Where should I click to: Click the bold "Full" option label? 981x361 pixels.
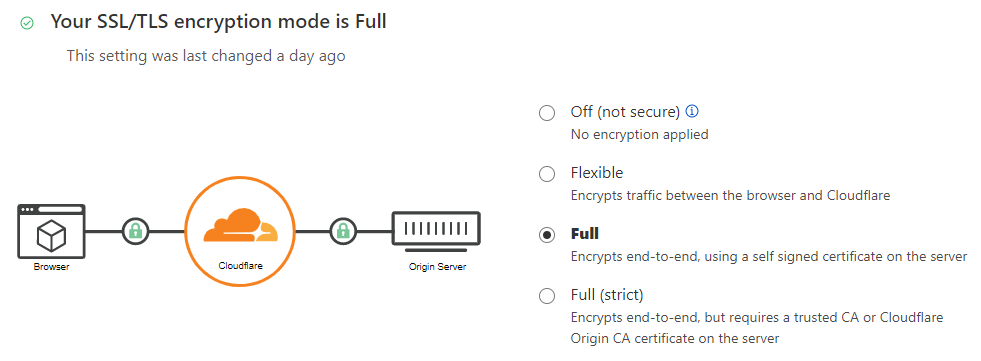[x=585, y=234]
